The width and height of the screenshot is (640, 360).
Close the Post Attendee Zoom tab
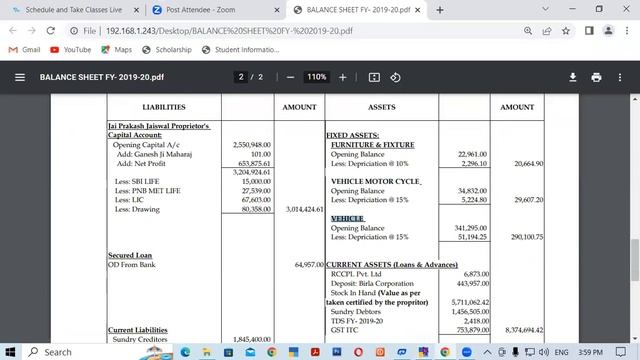point(277,10)
